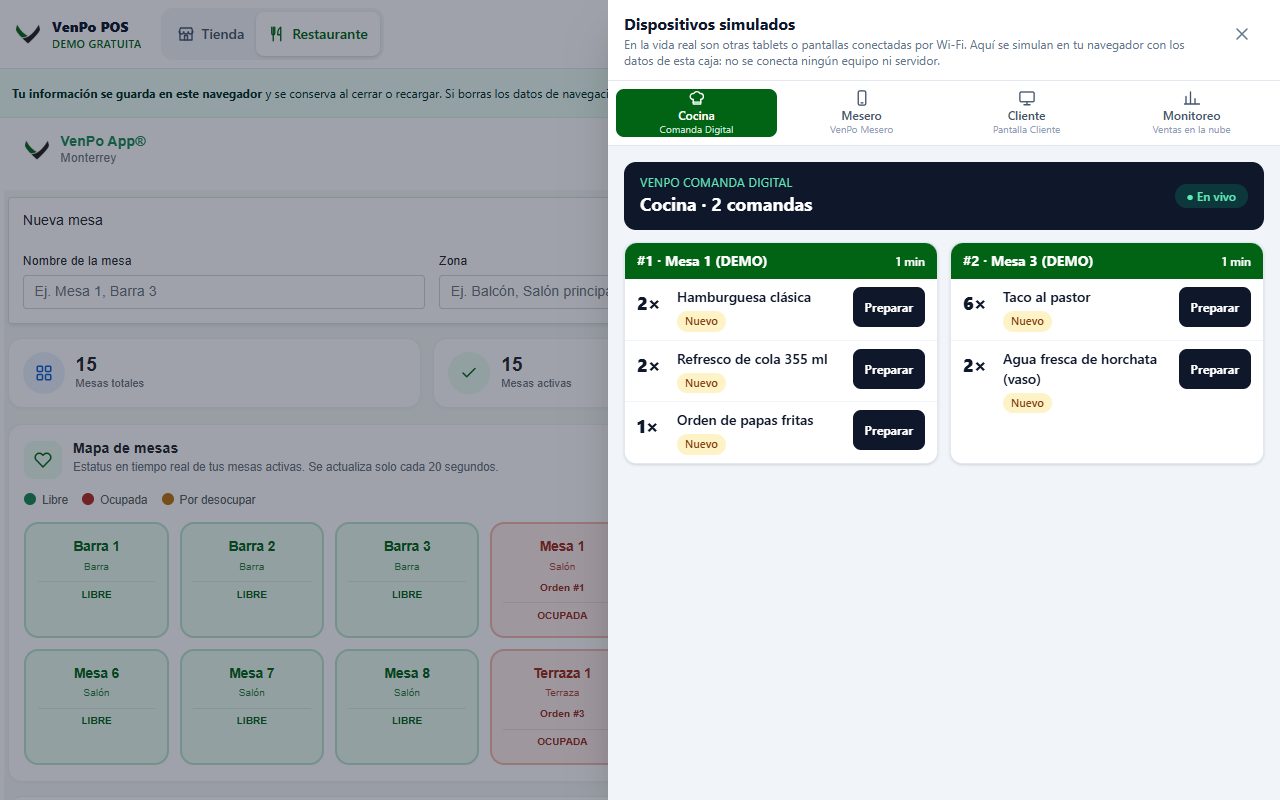Select the Mesero phone icon
The image size is (1280, 800).
pos(862,98)
